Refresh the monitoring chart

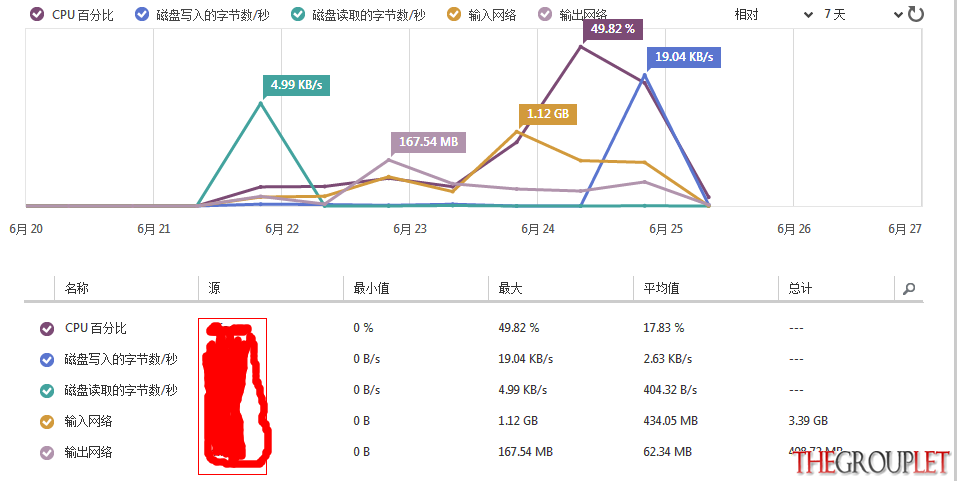click(915, 14)
